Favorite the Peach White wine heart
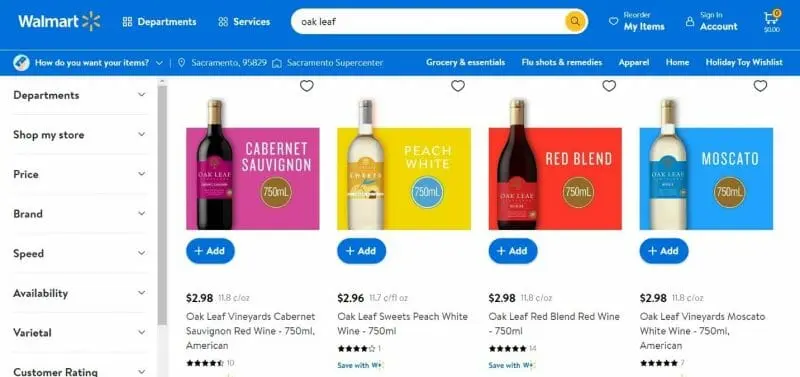 [458, 86]
